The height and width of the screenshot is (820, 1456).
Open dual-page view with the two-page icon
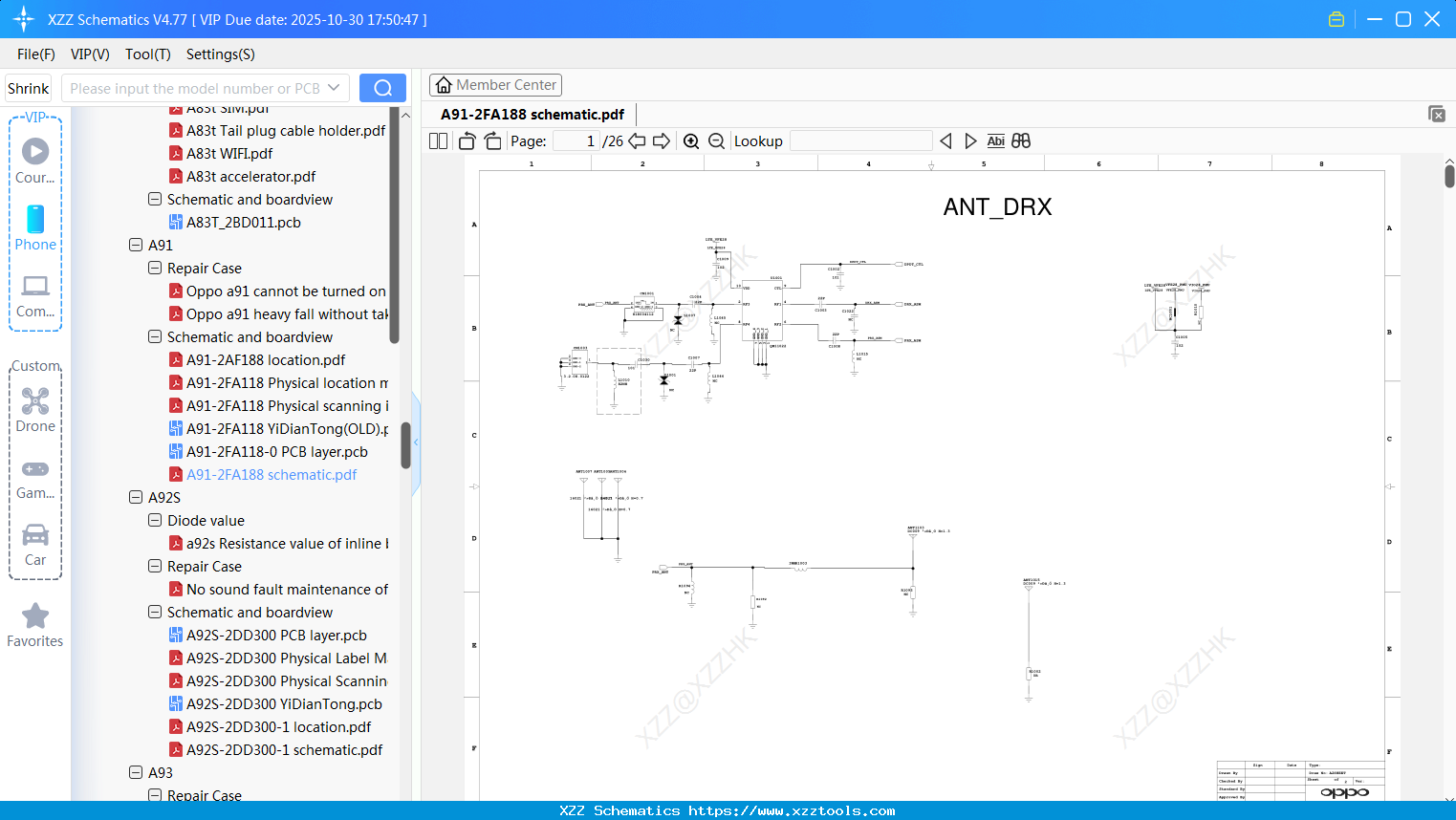[437, 140]
